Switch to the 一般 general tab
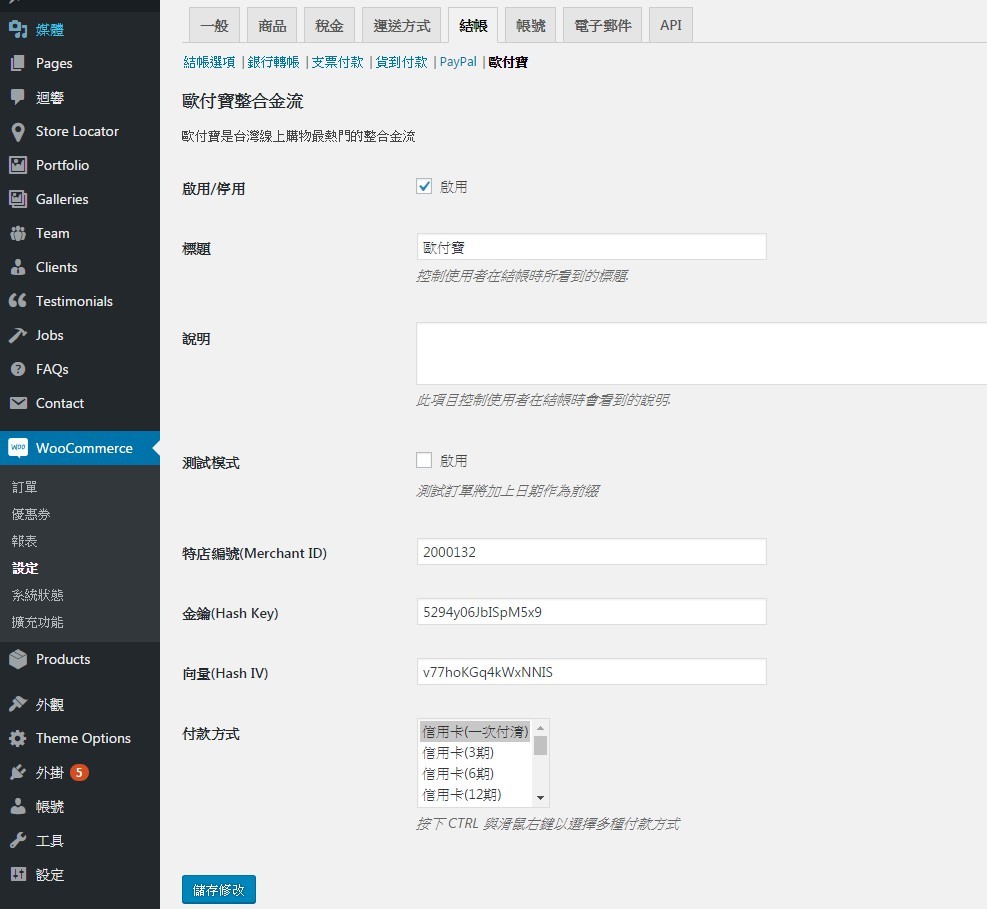The image size is (987, 909). tap(214, 25)
